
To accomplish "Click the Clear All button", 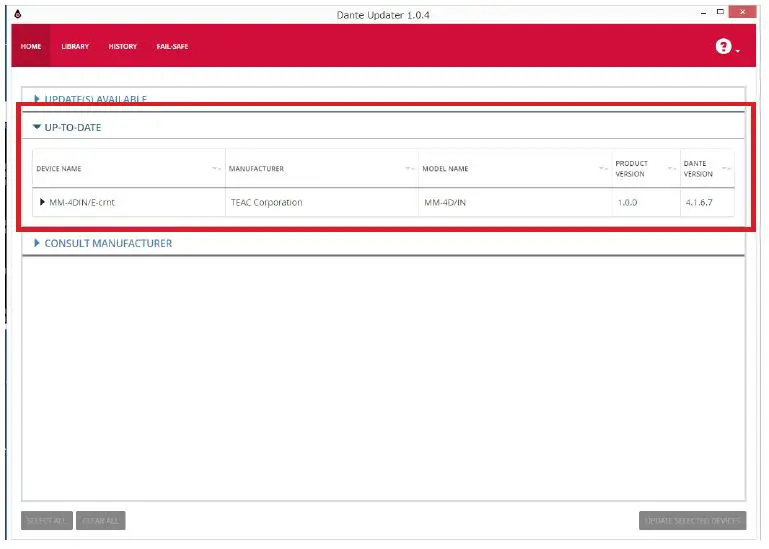I will tap(101, 521).
